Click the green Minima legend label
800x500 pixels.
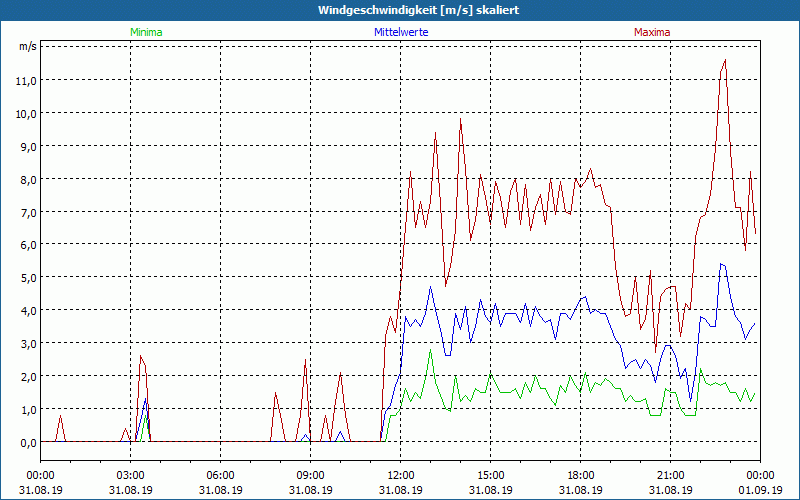click(x=146, y=32)
